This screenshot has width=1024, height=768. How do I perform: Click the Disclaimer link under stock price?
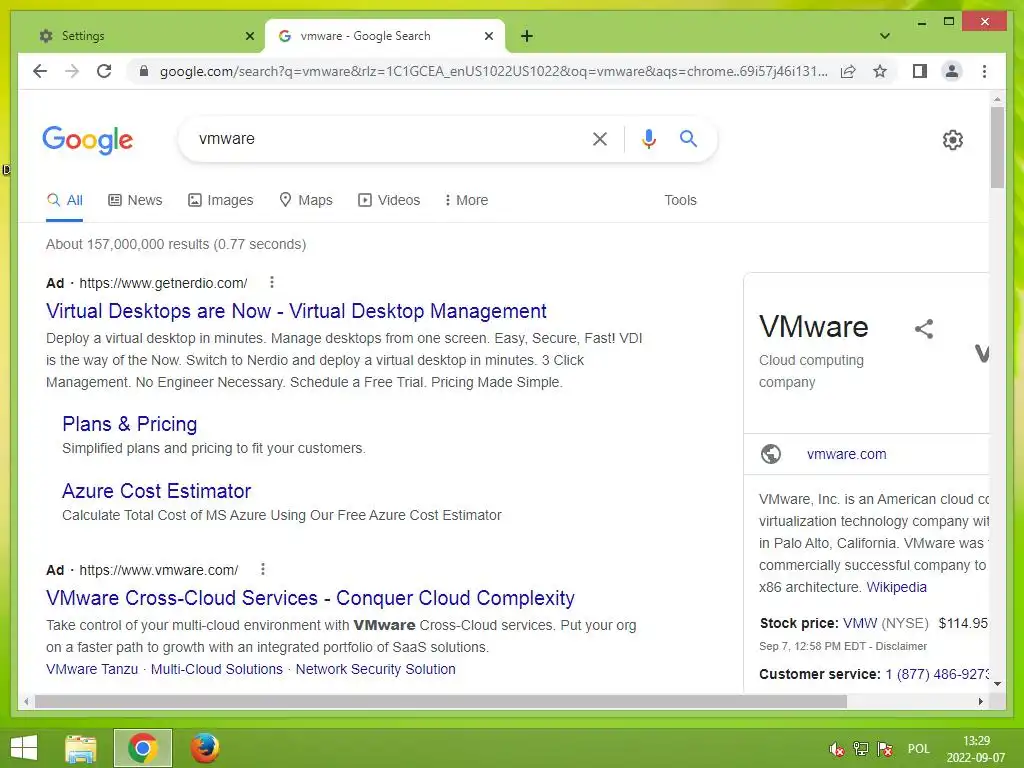(x=901, y=646)
